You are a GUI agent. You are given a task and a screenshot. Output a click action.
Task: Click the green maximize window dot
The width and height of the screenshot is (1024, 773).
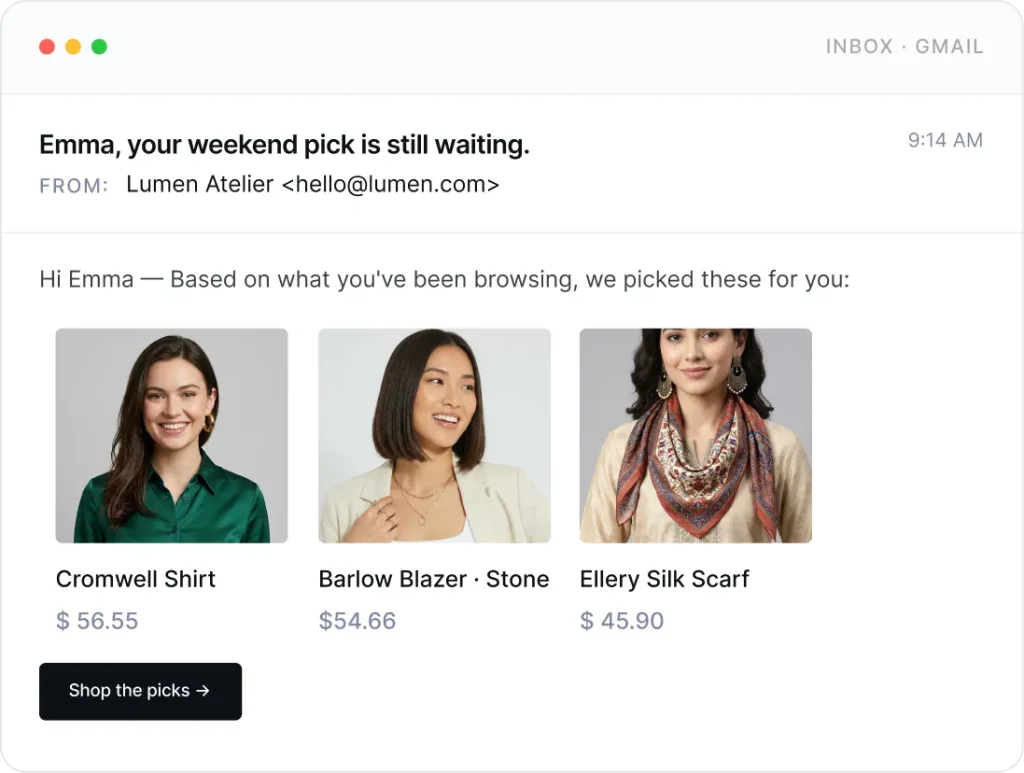[99, 46]
